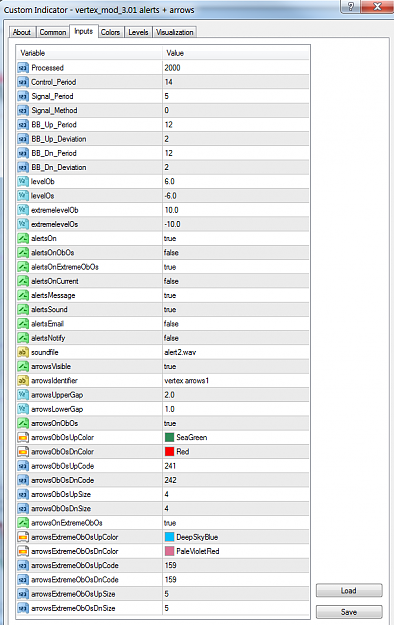Screen dimensions: 394x625
Task: Pick the DeepSkyBlue color swatch
Action: (x=169, y=537)
